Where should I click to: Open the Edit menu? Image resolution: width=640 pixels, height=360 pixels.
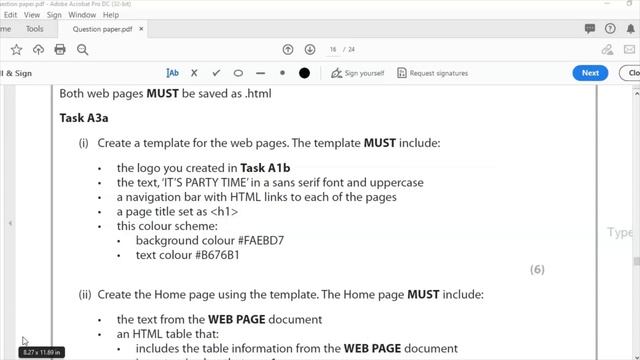tap(11, 15)
